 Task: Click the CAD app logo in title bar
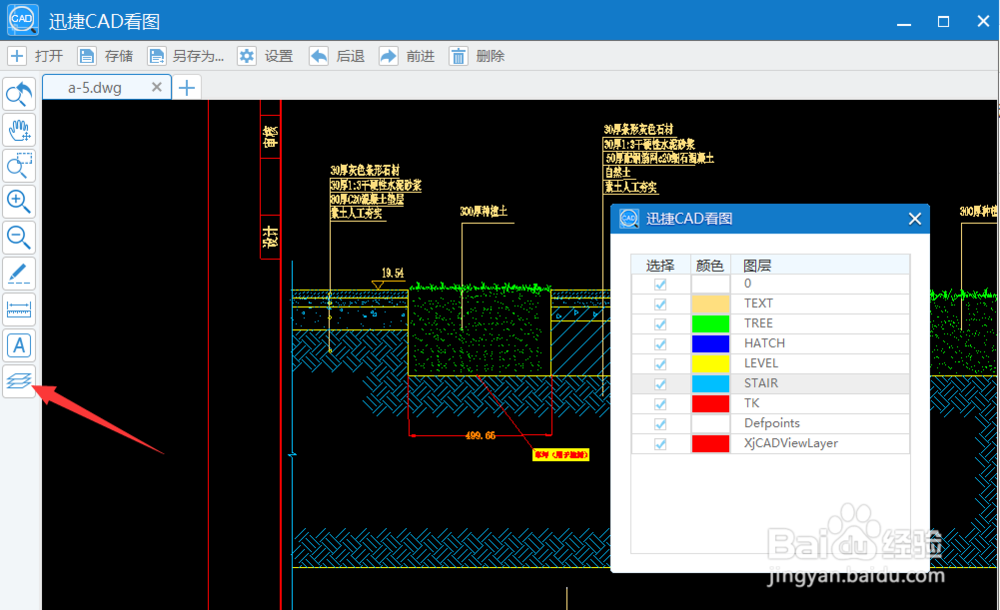pyautogui.click(x=22, y=20)
